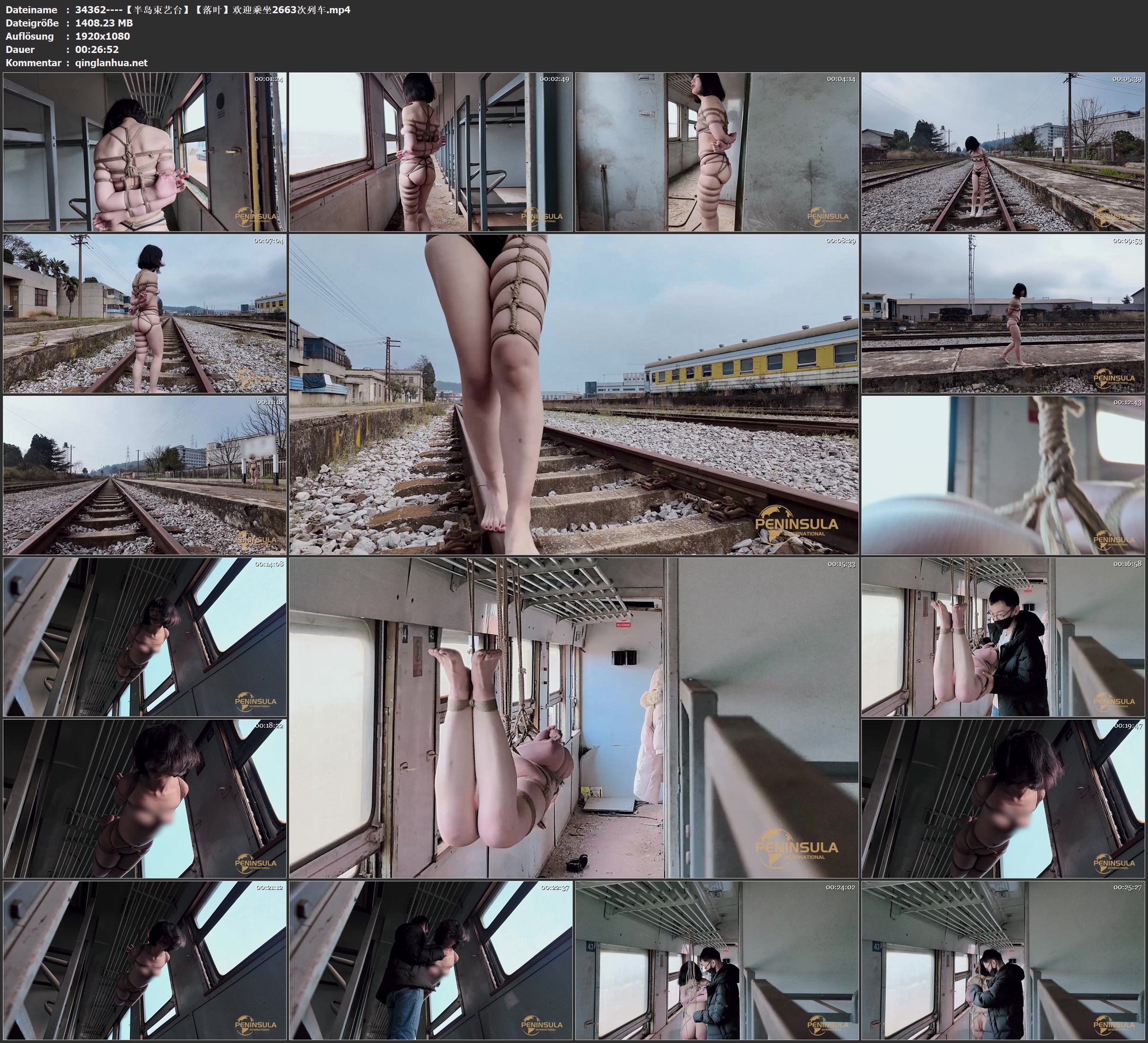
Task: Click the thumbnail timestamped 00:01:24
Action: click(145, 151)
